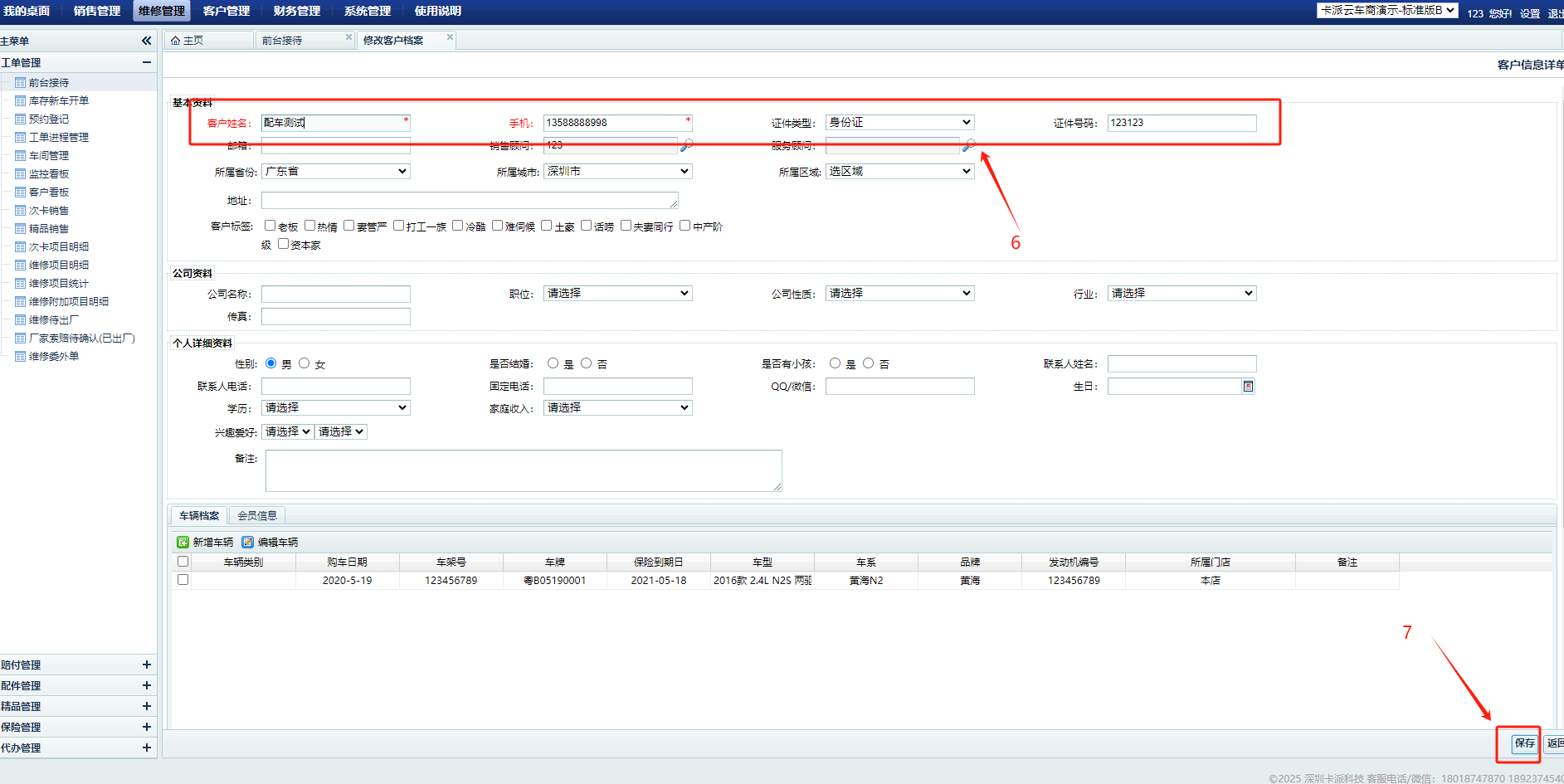This screenshot has width=1564, height=784.
Task: Open 预约登记 in the sidebar
Action: click(49, 119)
